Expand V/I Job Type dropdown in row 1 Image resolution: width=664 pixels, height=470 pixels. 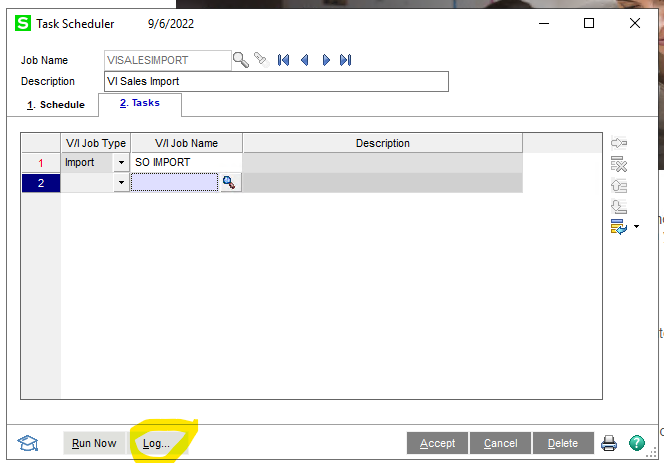coord(121,162)
